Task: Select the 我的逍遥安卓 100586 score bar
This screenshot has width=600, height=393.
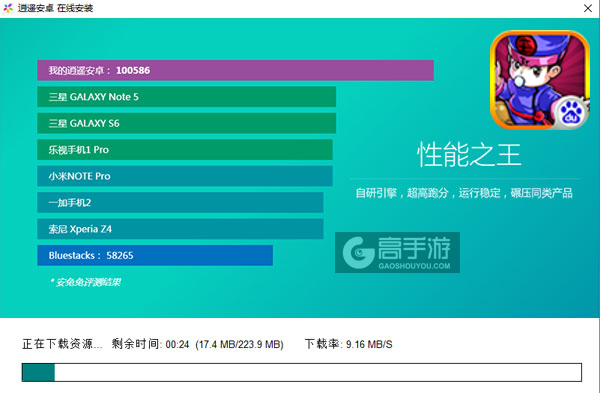Action: (235, 70)
